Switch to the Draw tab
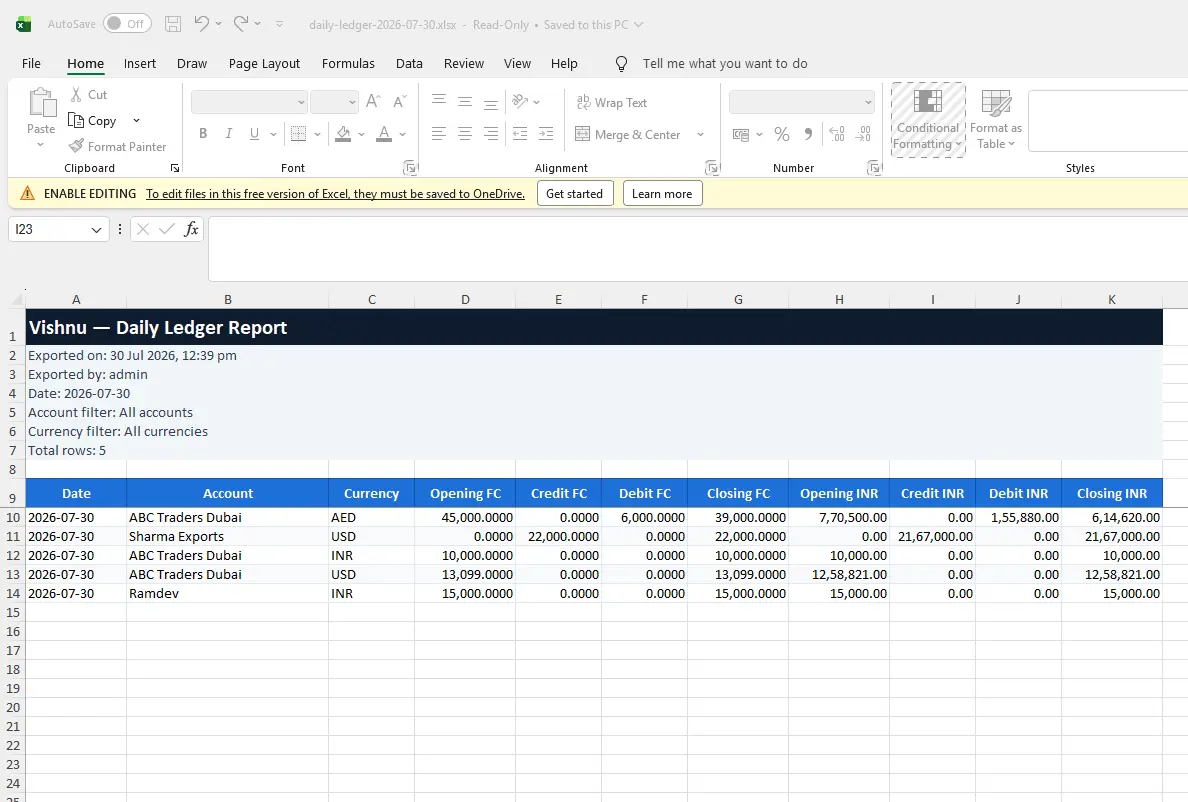This screenshot has height=802, width=1188. [192, 64]
